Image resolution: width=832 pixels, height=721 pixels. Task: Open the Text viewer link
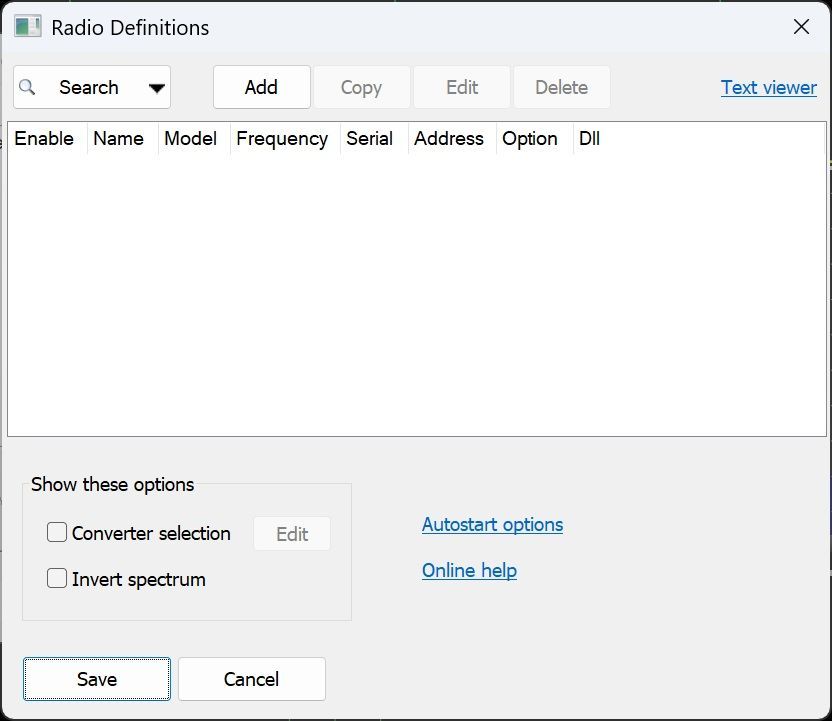point(768,87)
